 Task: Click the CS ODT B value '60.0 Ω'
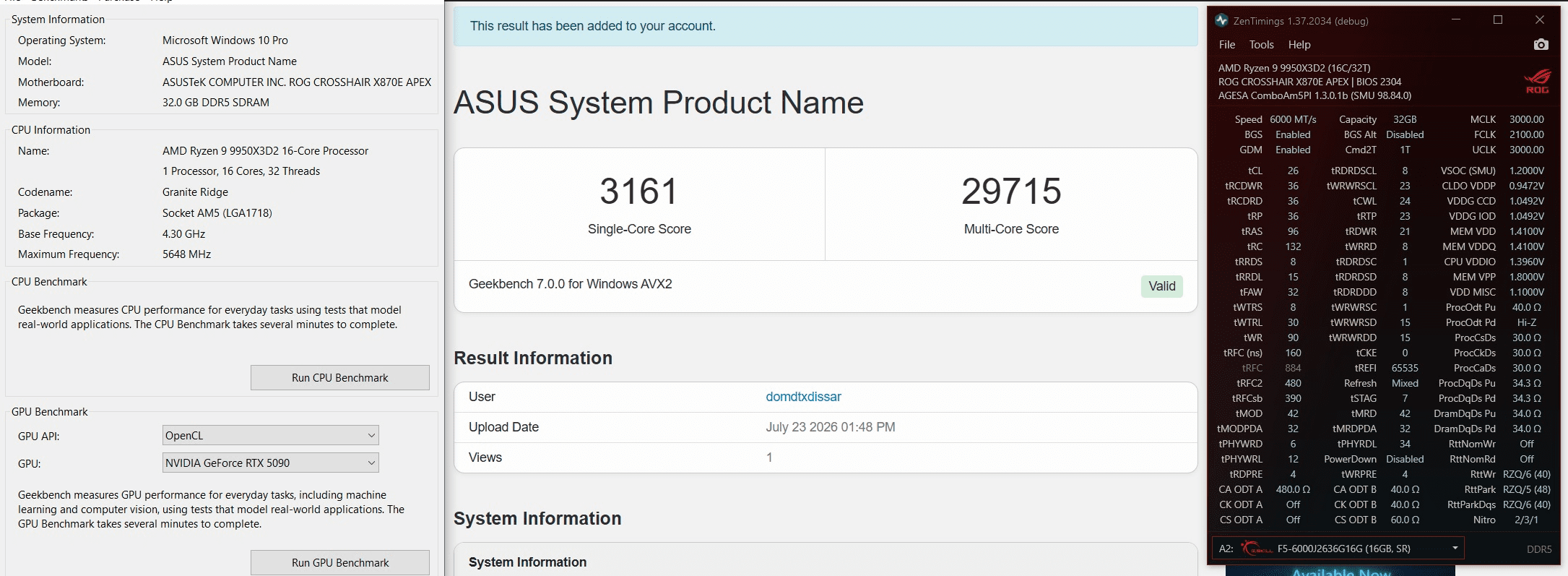(1405, 520)
